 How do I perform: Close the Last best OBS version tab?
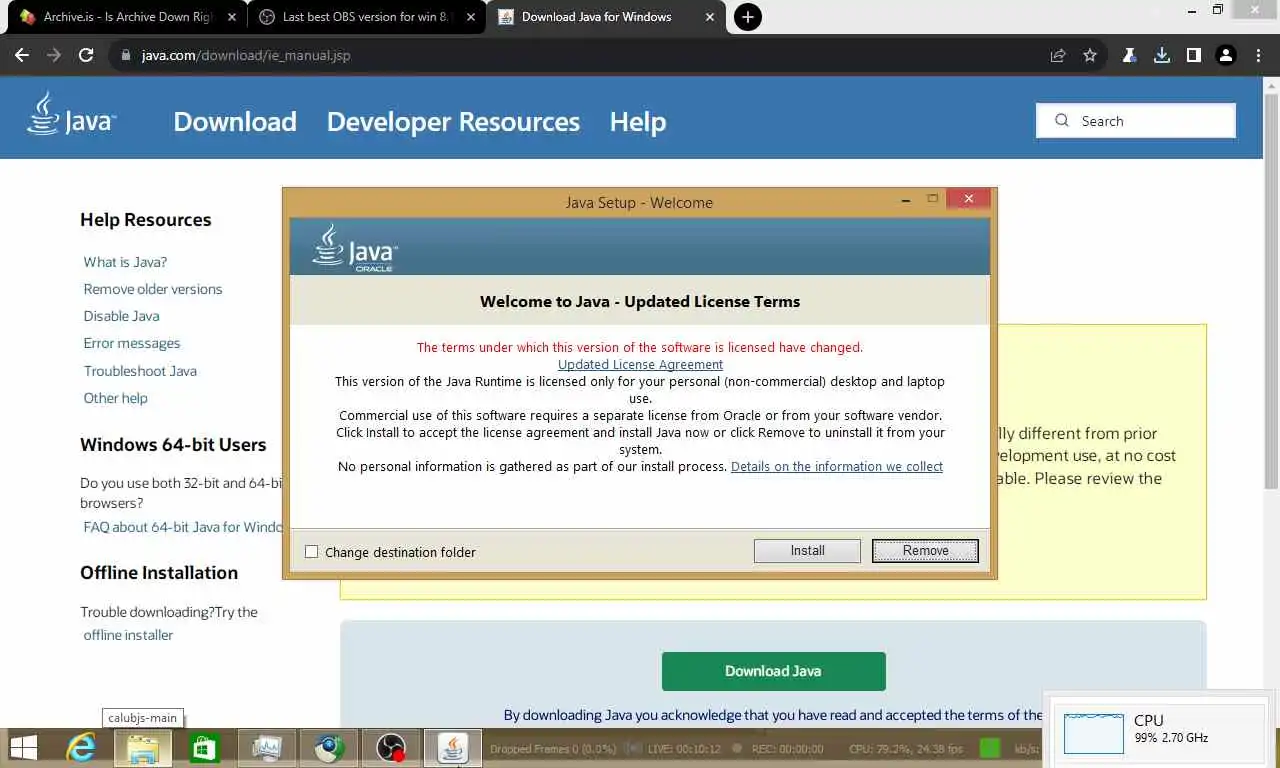click(x=471, y=17)
